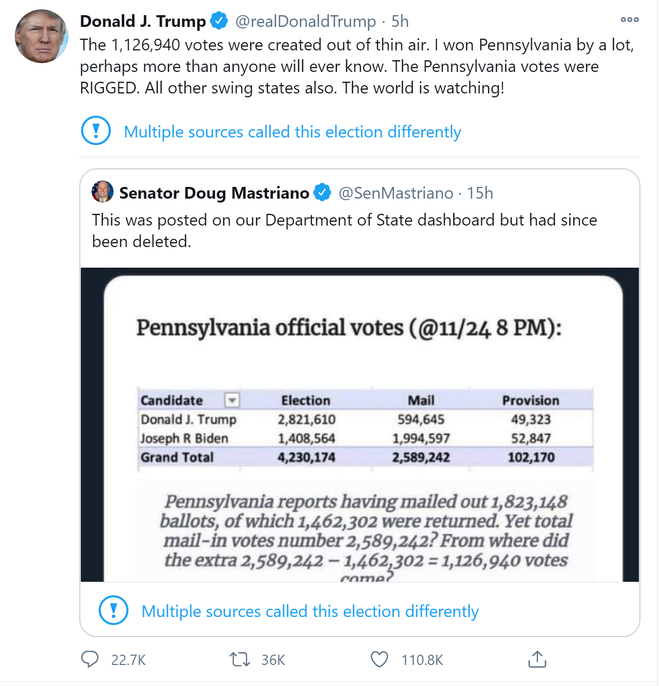Visit the @SenMastriano handle
This screenshot has height=686, width=660.
[394, 193]
